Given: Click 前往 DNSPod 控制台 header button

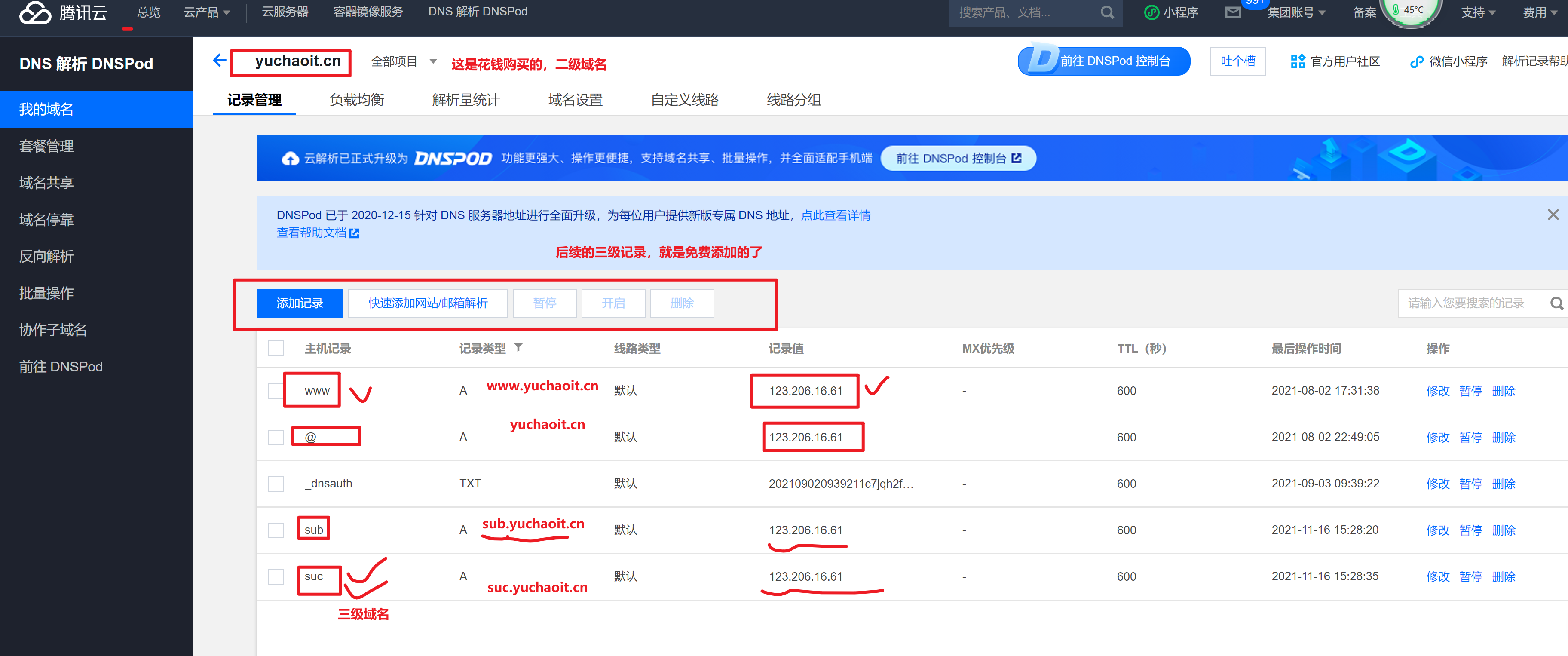Looking at the screenshot, I should 1103,61.
